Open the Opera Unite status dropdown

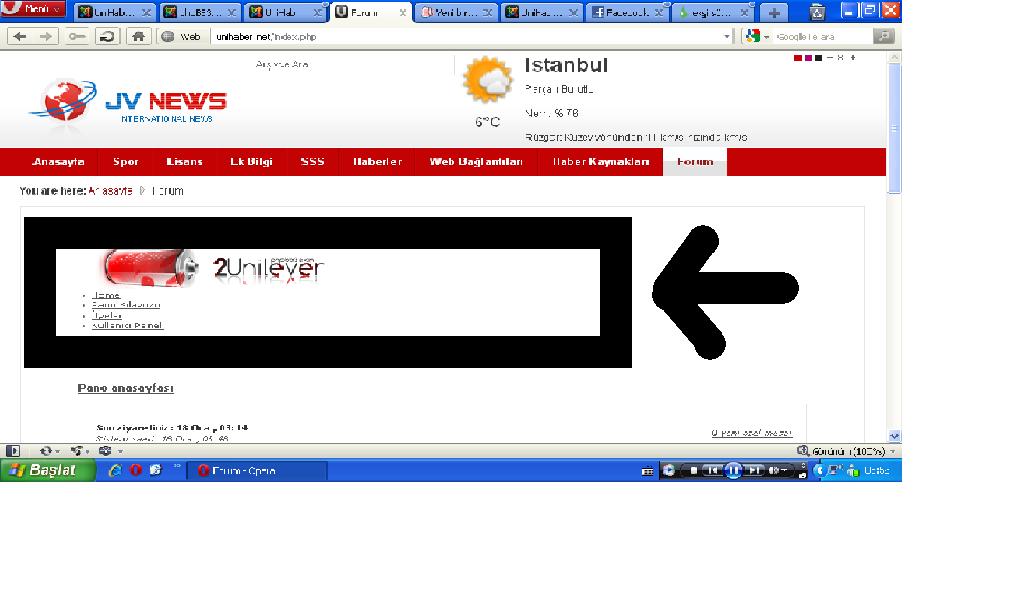pos(80,451)
